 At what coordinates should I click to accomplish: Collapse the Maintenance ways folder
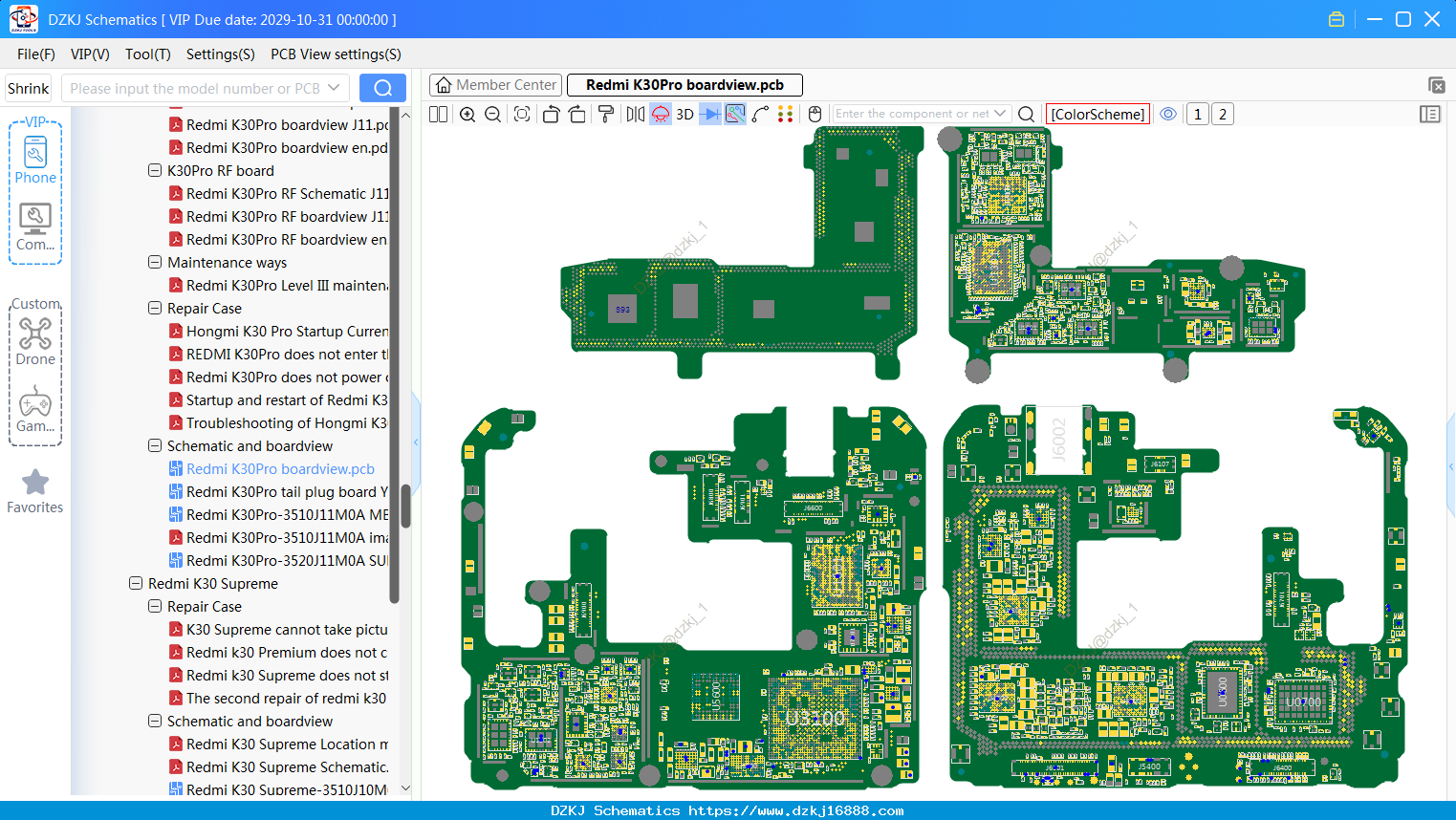pyautogui.click(x=155, y=263)
